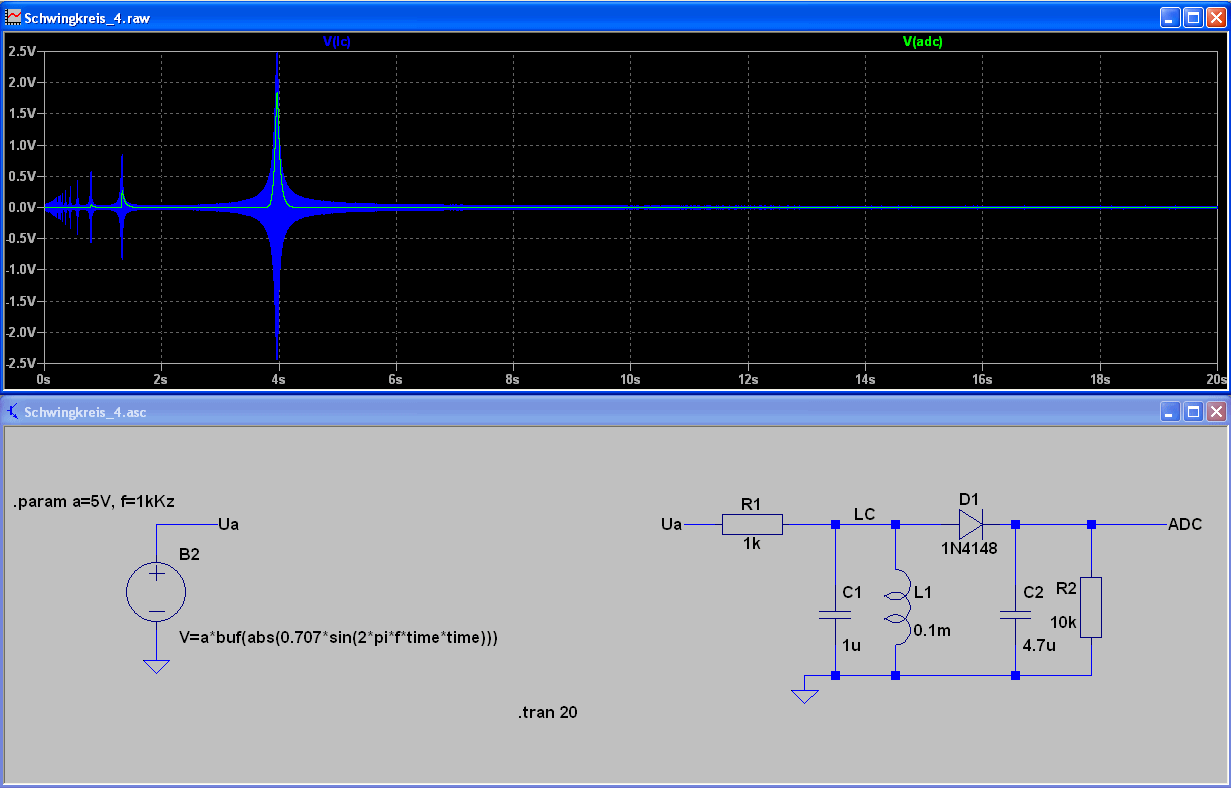Image resolution: width=1231 pixels, height=788 pixels.
Task: Click the 1N4148 diode model label
Action: 969,548
